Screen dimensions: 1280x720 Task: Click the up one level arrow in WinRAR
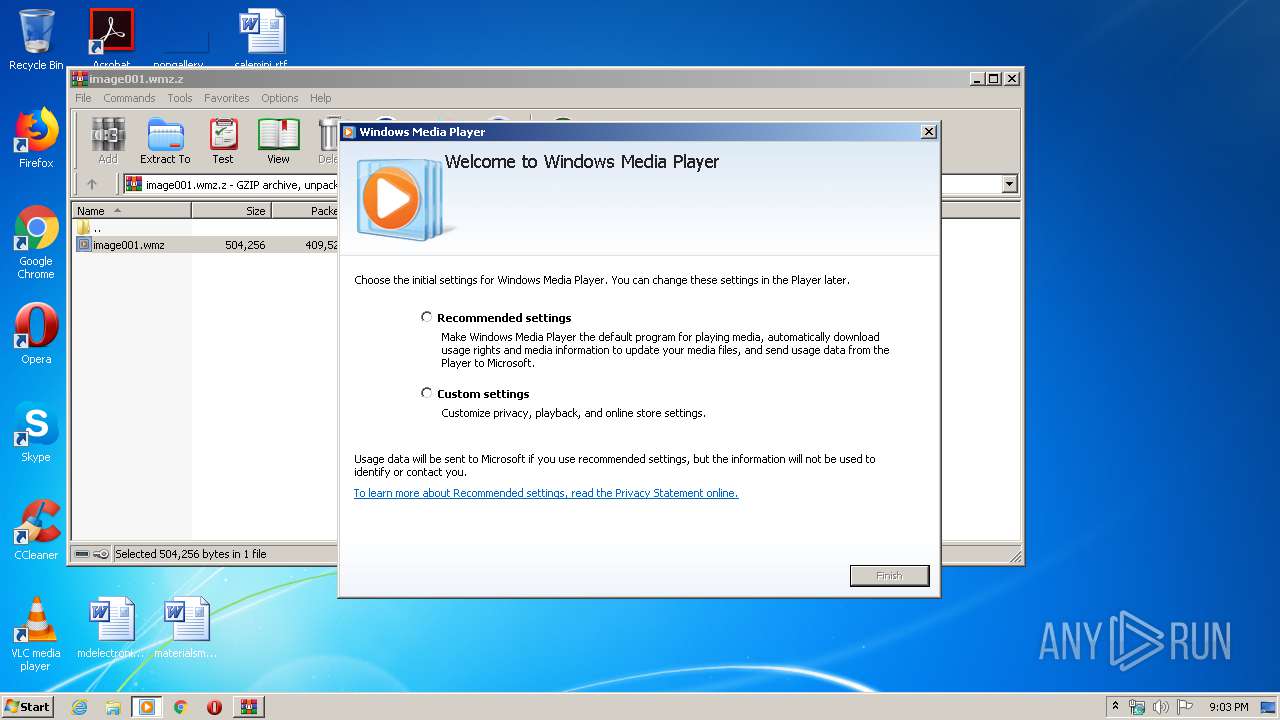click(x=92, y=184)
